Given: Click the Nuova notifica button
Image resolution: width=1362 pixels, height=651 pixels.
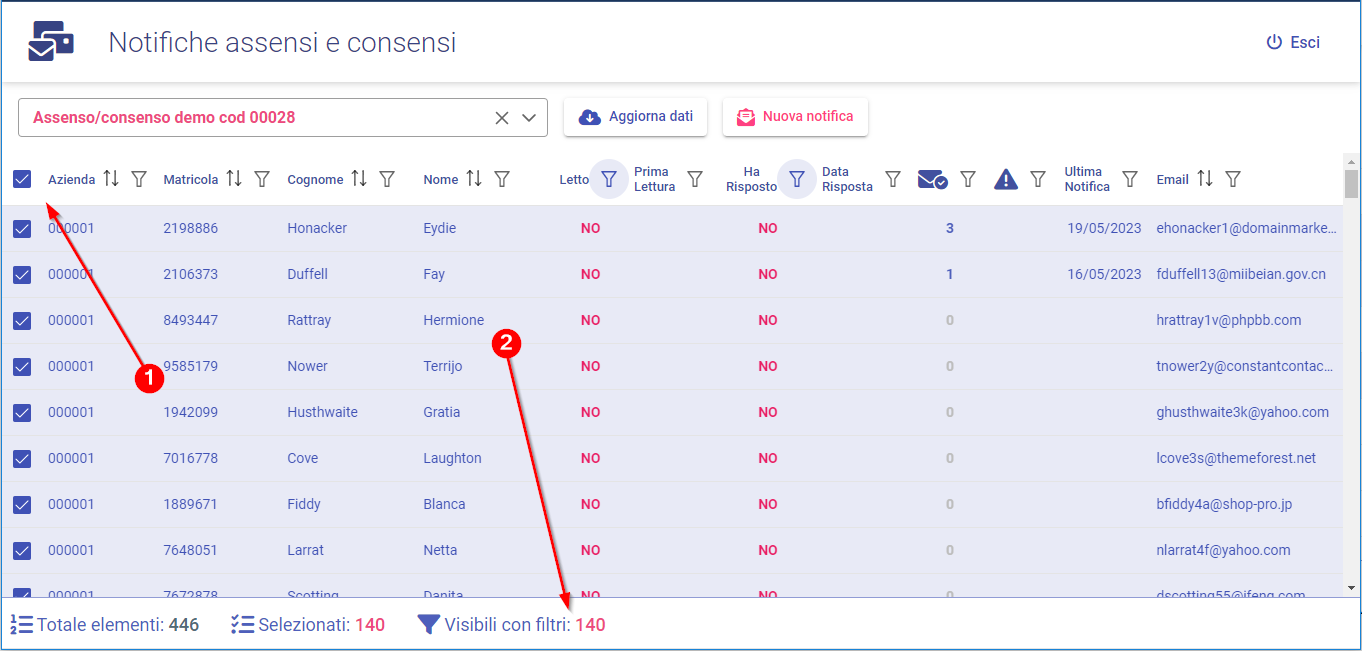Looking at the screenshot, I should [x=795, y=117].
